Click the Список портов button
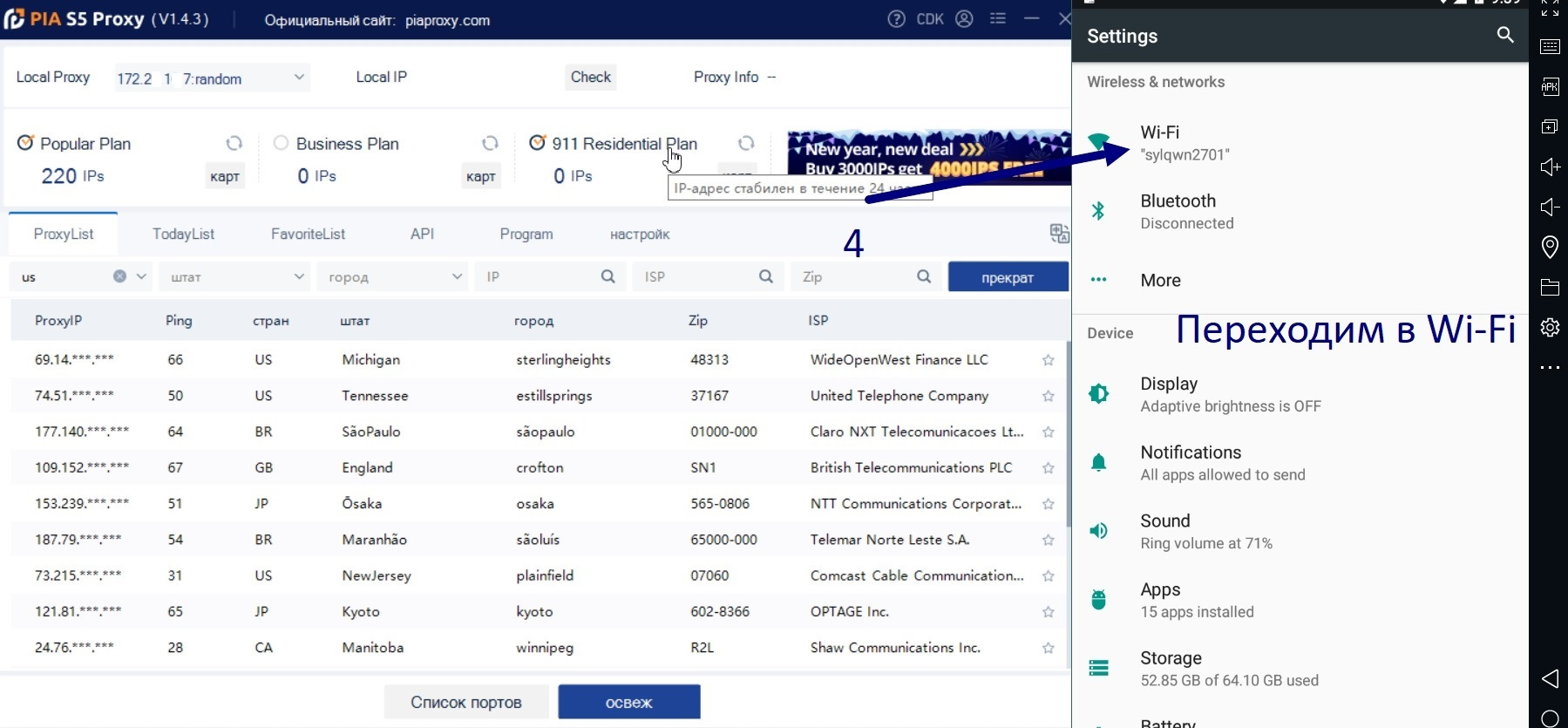Screen dimensions: 1568x728 coord(466,702)
